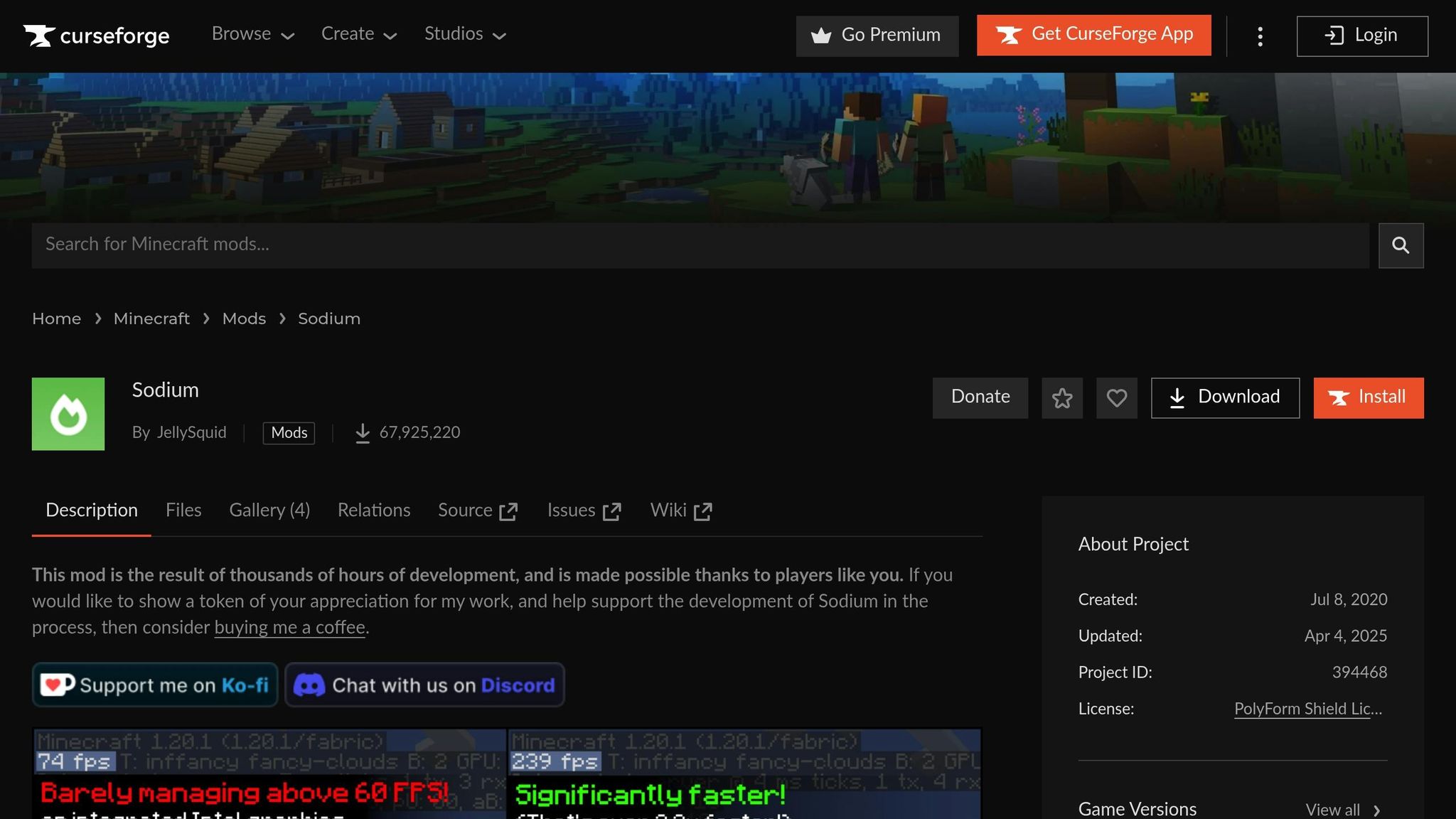Click the Sodium project title

166,390
